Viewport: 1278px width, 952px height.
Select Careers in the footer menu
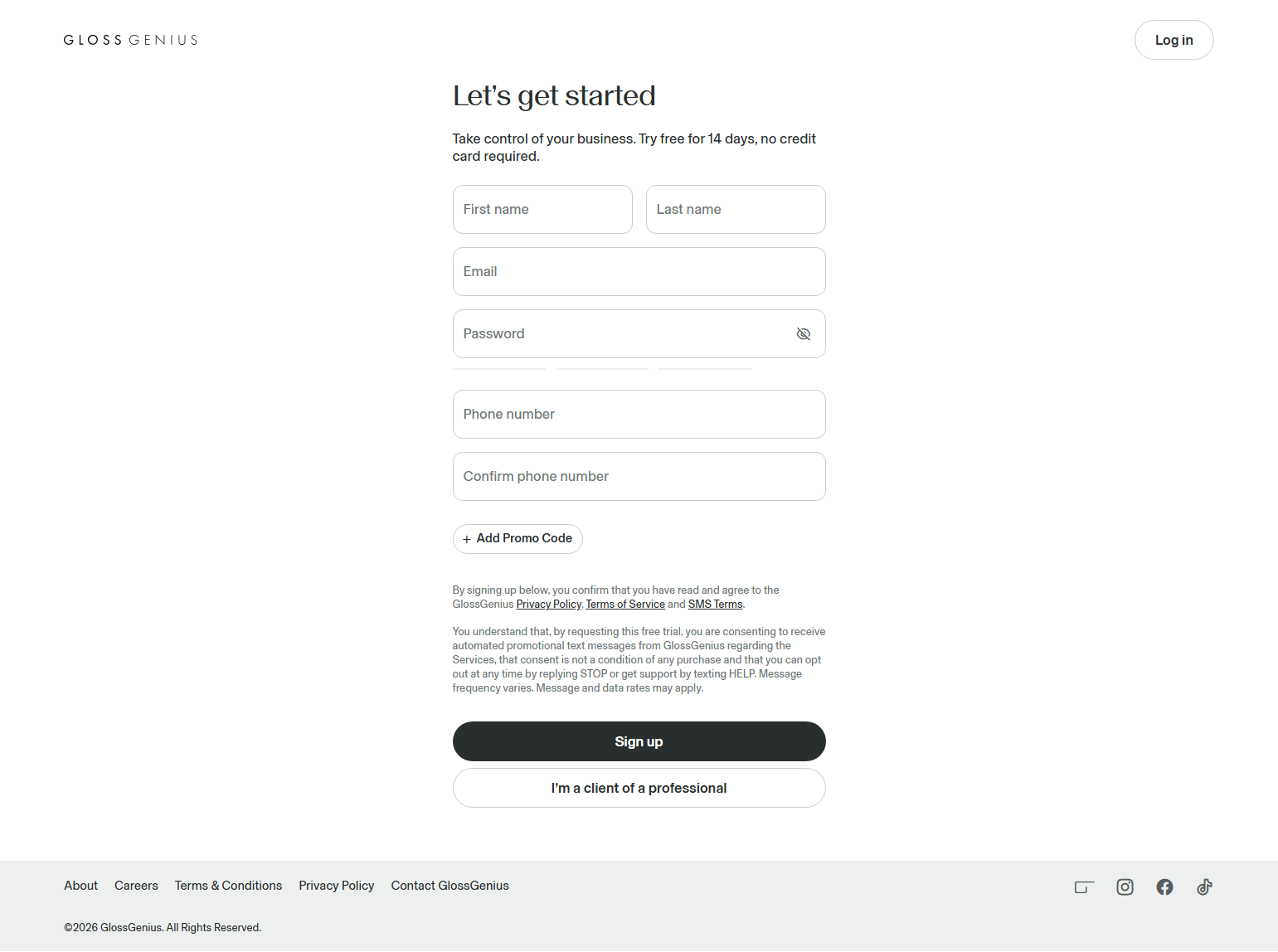[136, 886]
